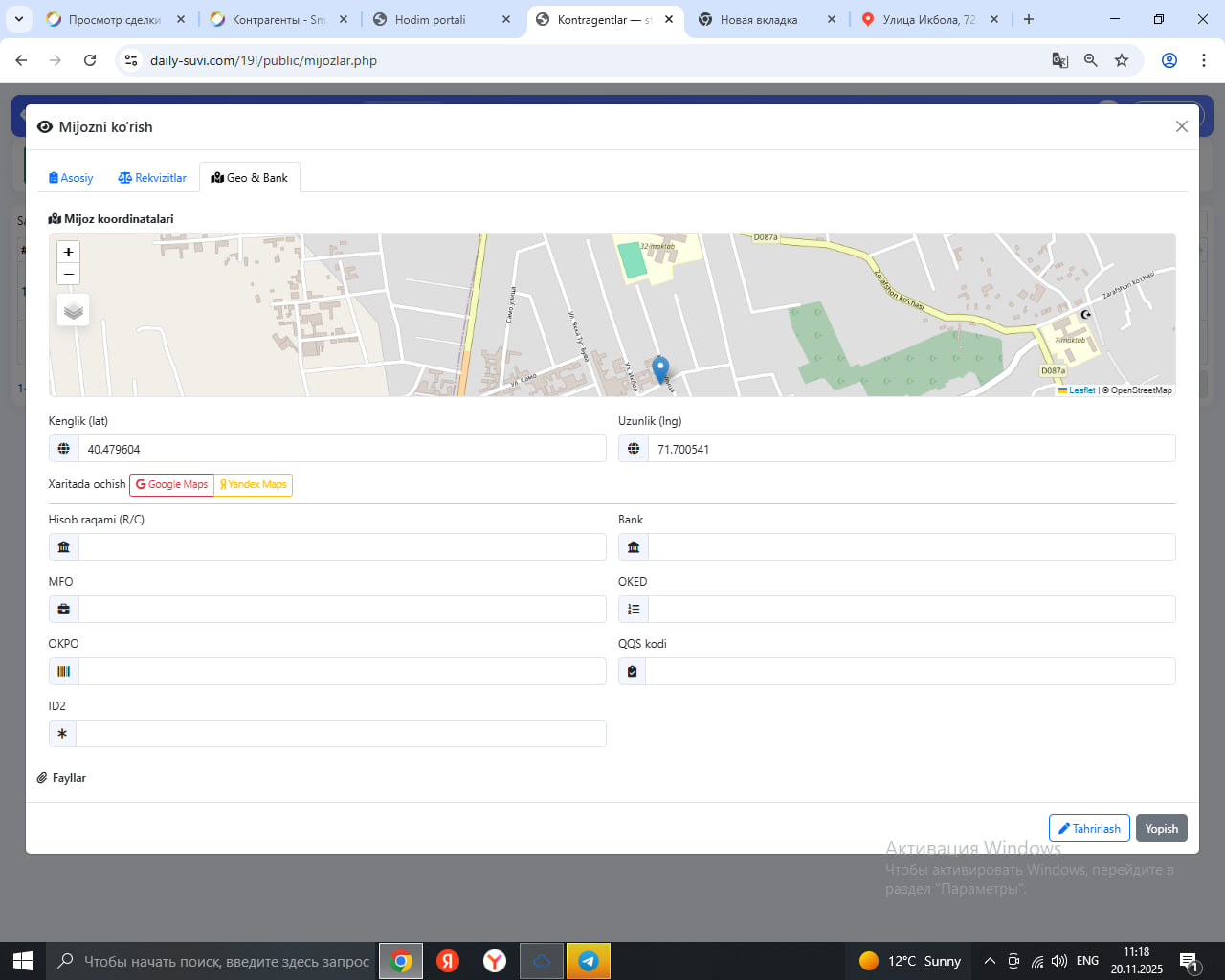Click the Tahrirlash edit button
The height and width of the screenshot is (980, 1225).
tap(1089, 829)
